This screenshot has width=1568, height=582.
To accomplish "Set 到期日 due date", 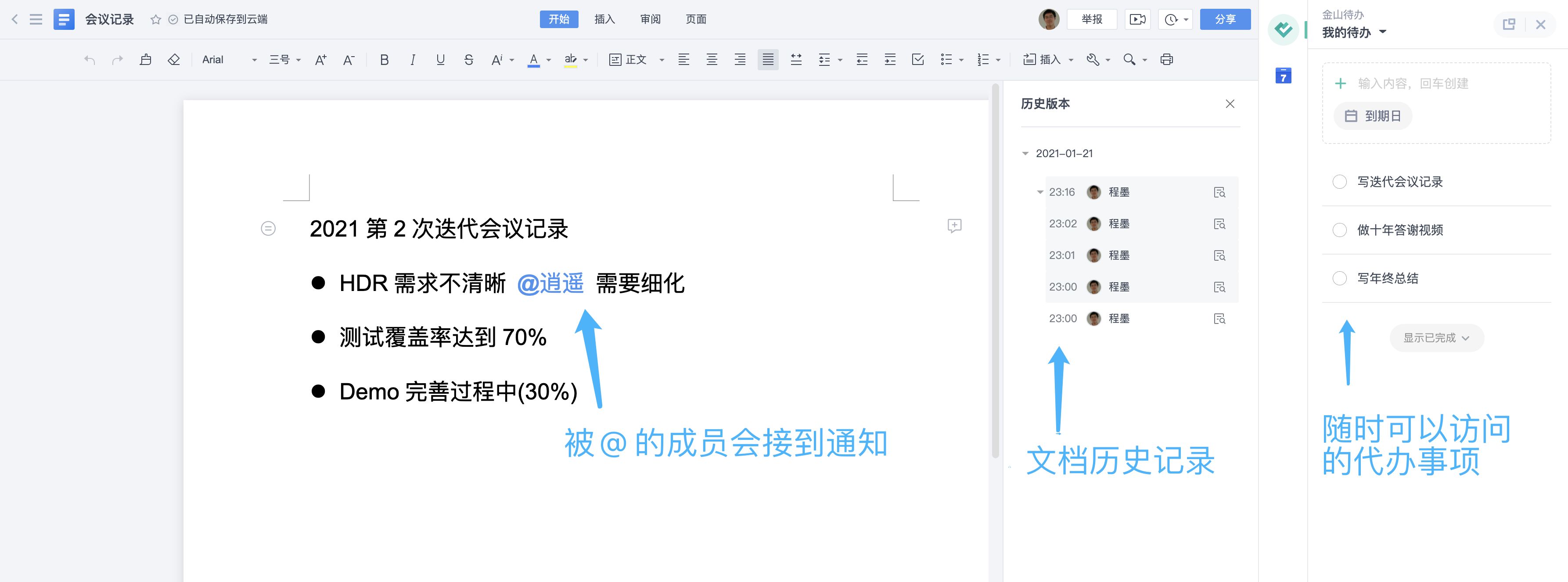I will (x=1373, y=116).
